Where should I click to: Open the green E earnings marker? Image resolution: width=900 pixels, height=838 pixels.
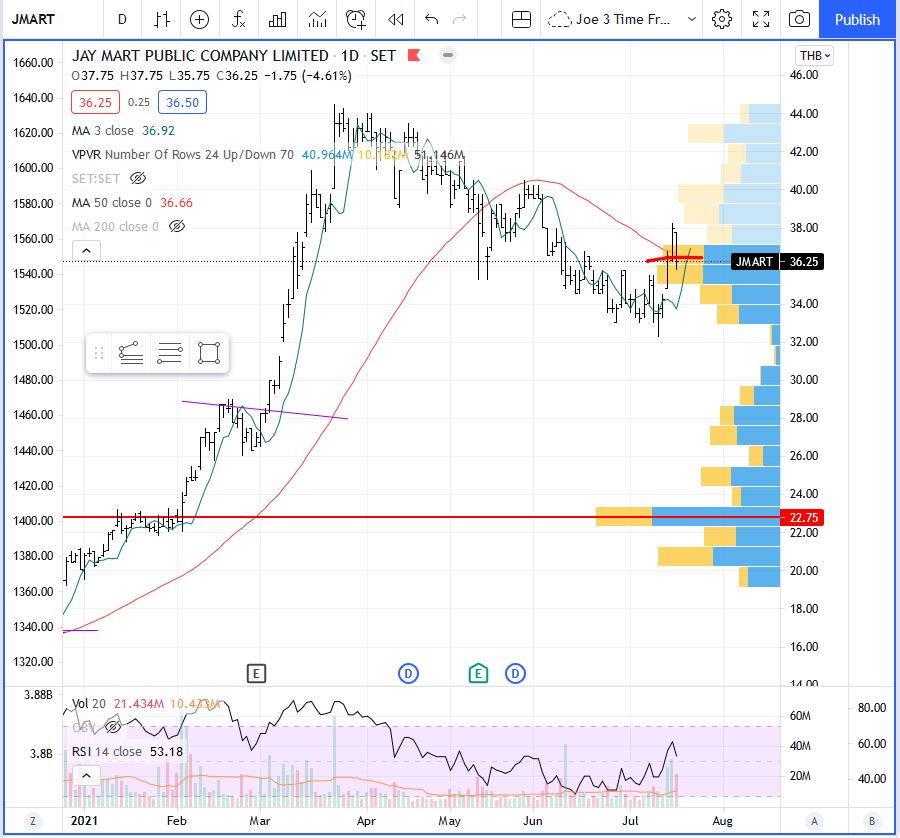(478, 673)
